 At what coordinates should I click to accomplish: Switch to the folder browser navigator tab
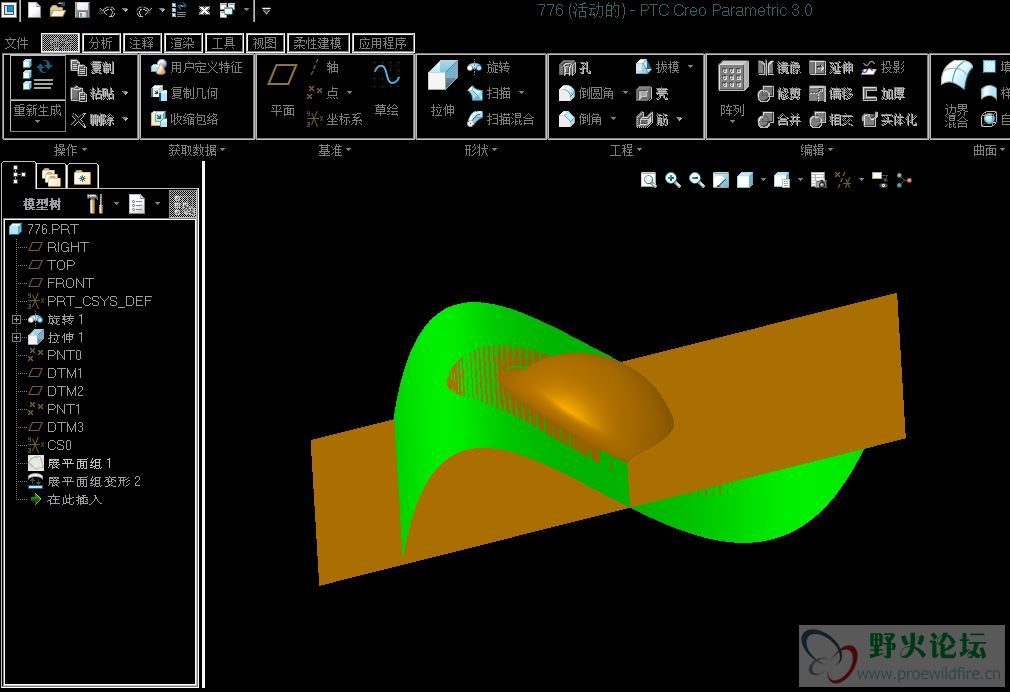click(x=51, y=176)
